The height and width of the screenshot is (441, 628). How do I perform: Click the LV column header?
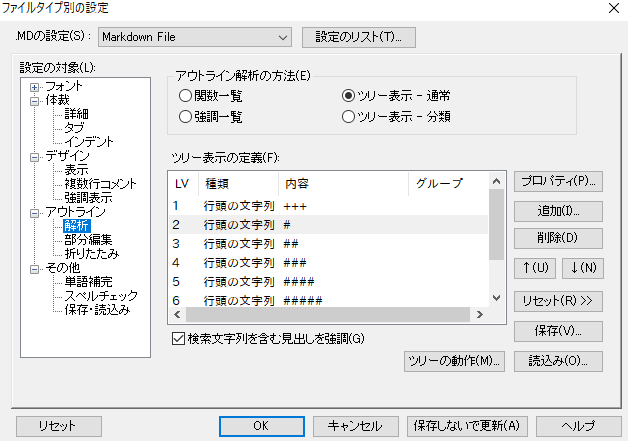pyautogui.click(x=184, y=184)
